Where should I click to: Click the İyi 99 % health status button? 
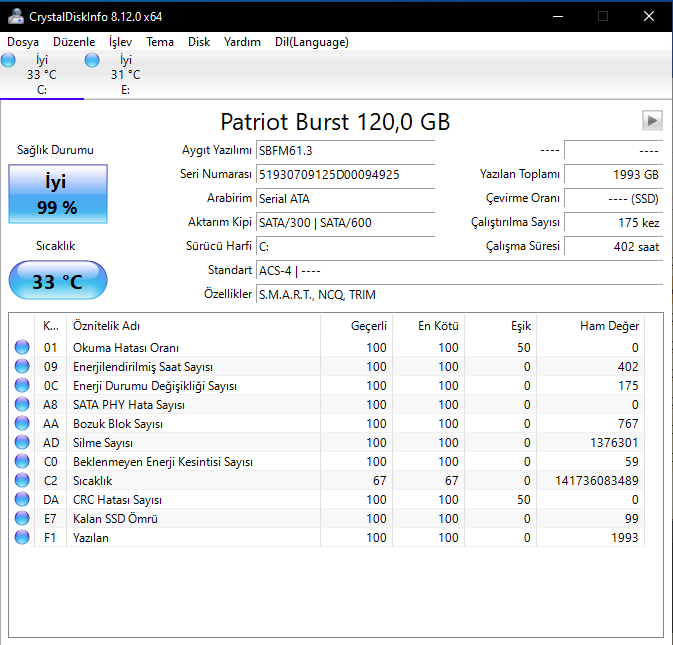coord(57,195)
